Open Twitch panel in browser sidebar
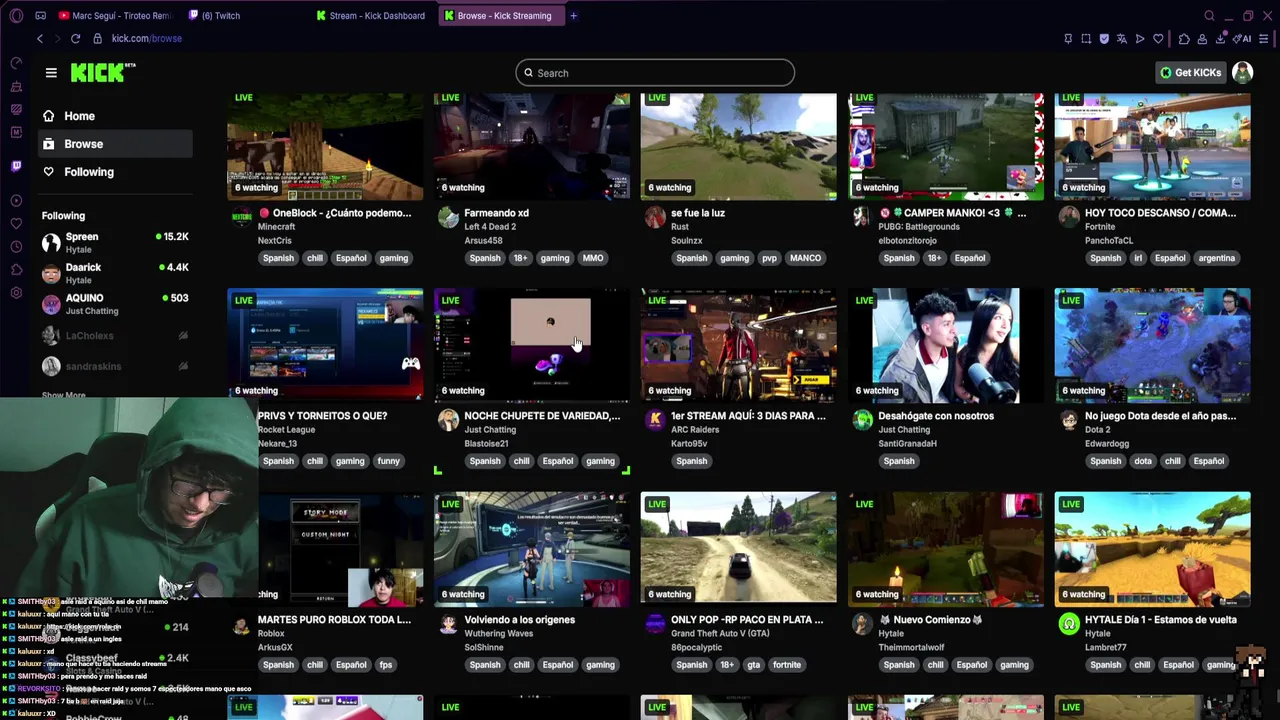The width and height of the screenshot is (1280, 720). 16,166
